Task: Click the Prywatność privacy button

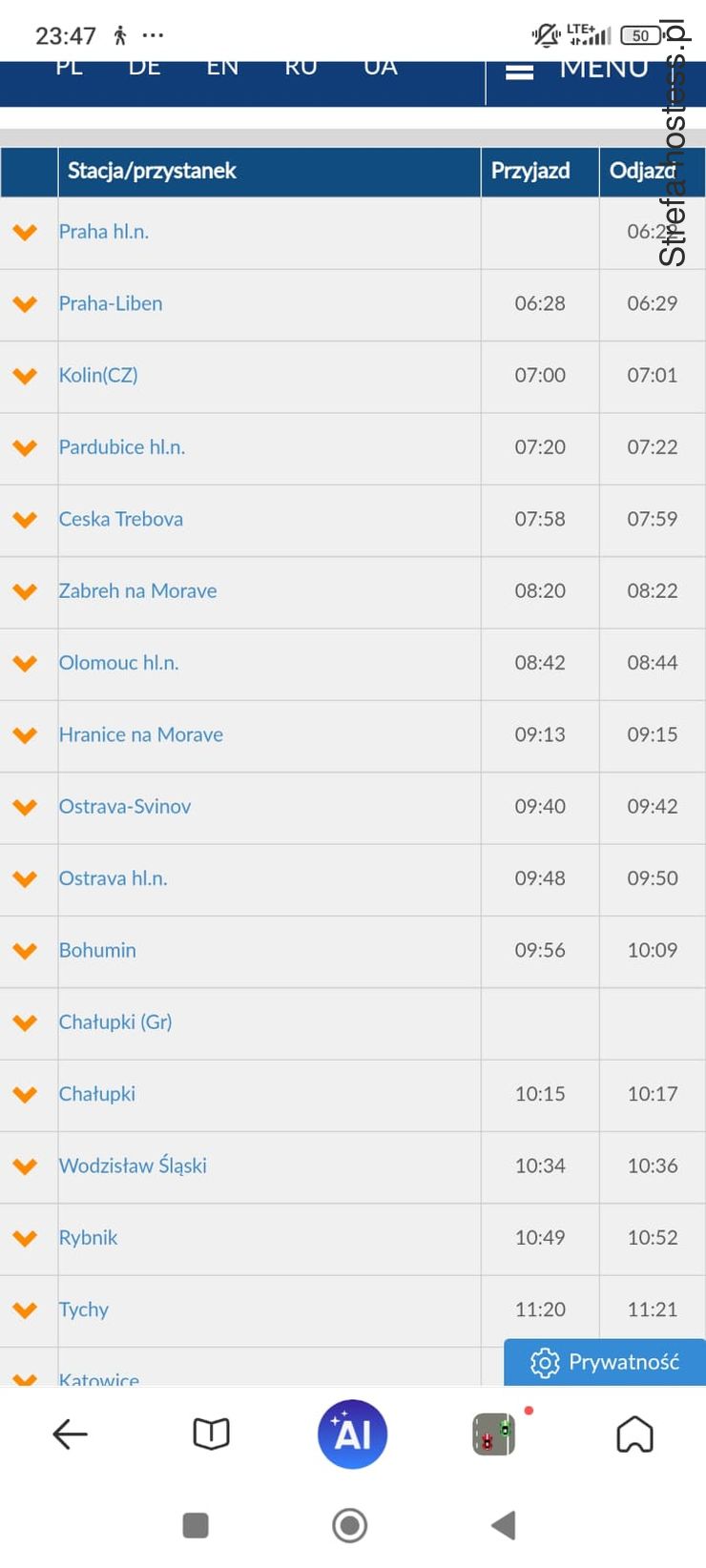Action: click(605, 1362)
